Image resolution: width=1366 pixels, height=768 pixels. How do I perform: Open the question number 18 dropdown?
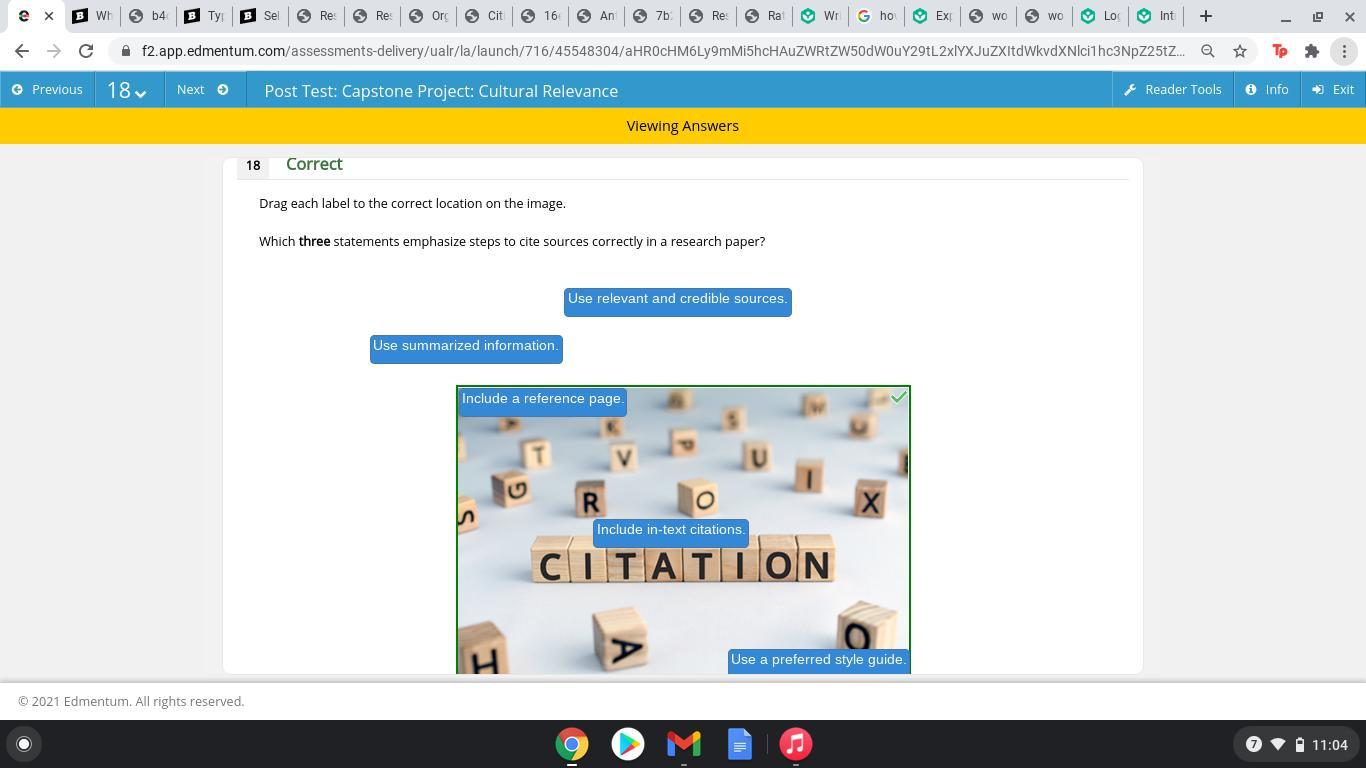[127, 90]
